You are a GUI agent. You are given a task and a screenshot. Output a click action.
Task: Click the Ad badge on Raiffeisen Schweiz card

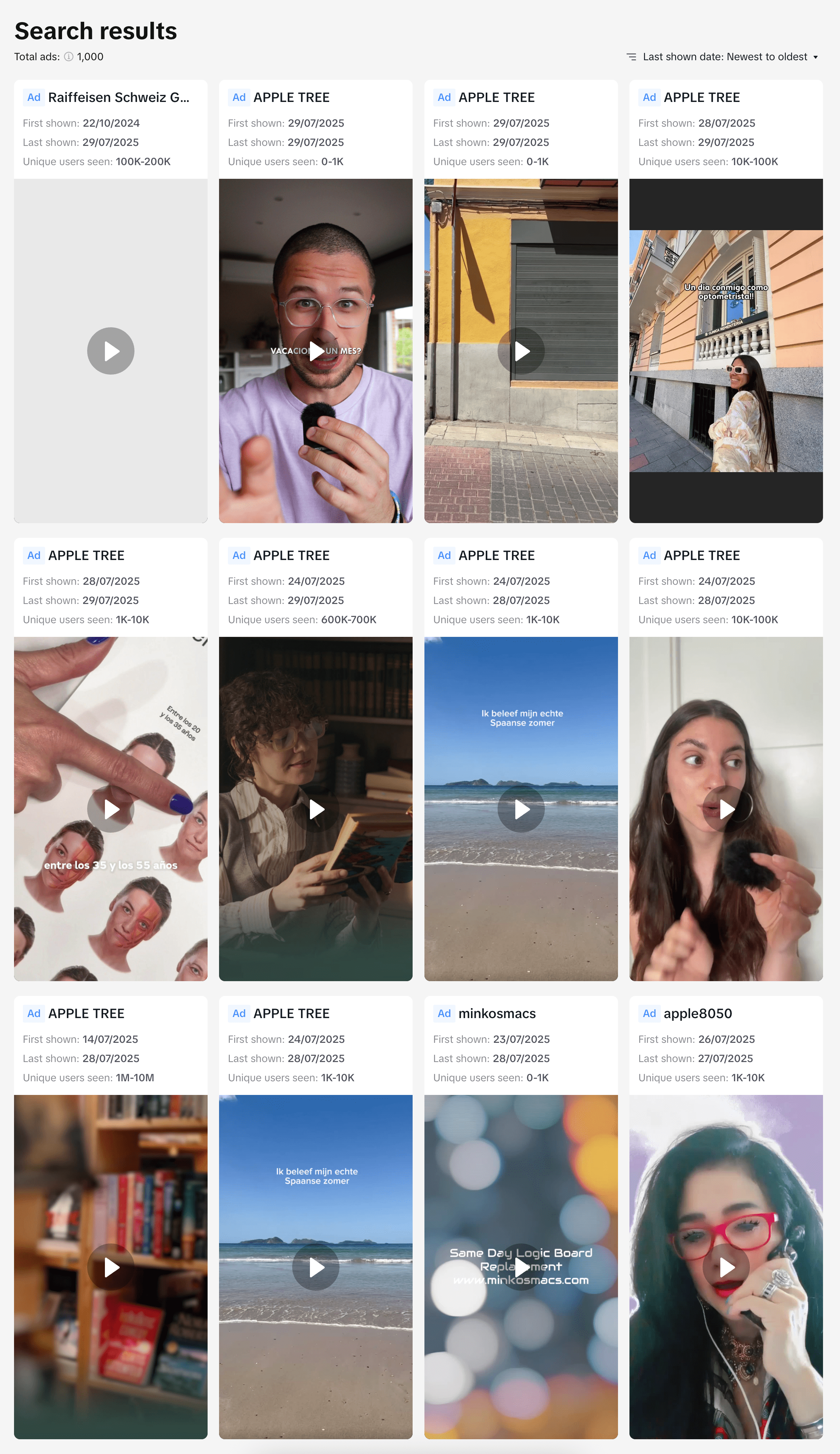coord(34,98)
